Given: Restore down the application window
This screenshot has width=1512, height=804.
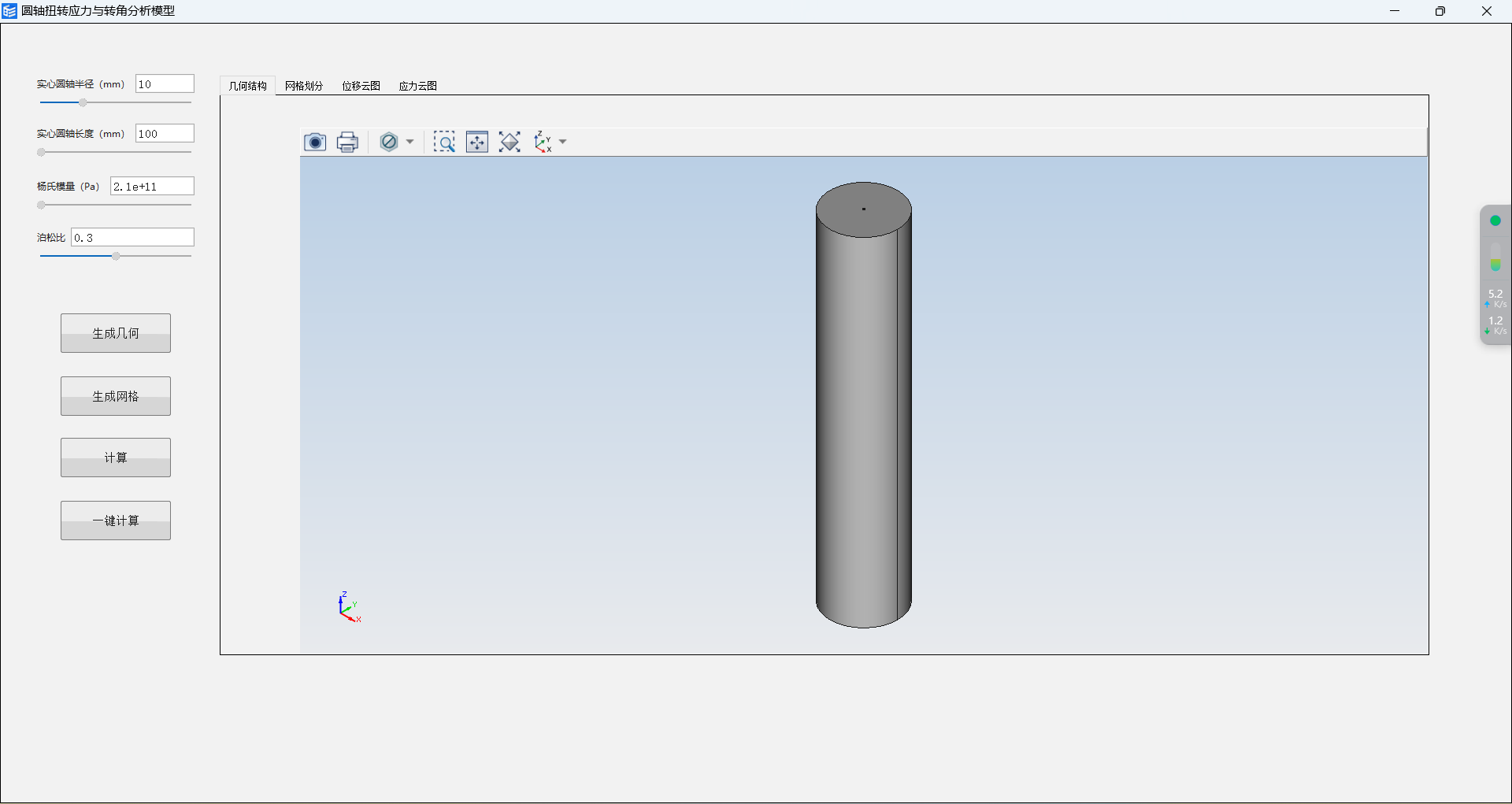Looking at the screenshot, I should pos(1440,11).
